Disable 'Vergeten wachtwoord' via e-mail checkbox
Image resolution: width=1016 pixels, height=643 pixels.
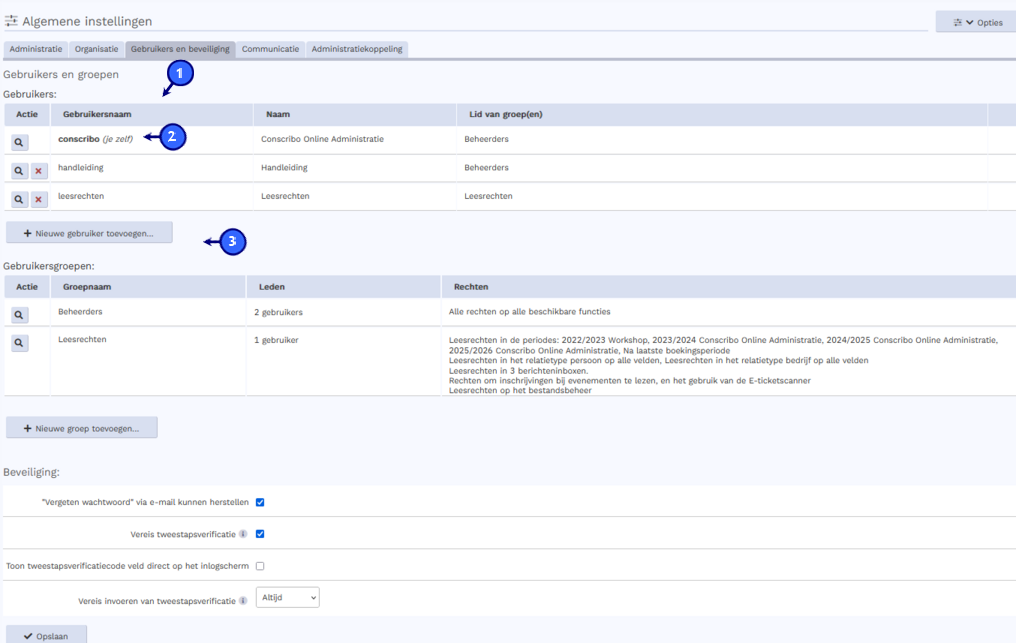click(260, 502)
